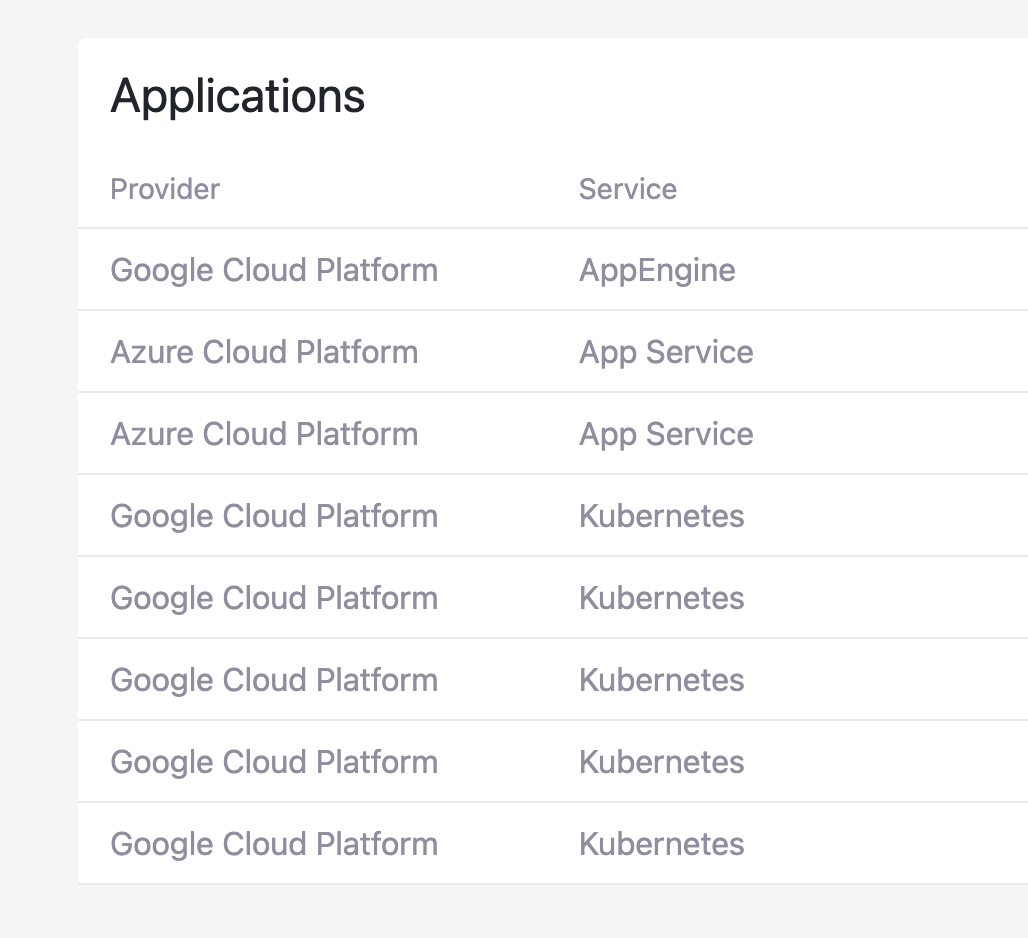Select the AppEngine row
Image resolution: width=1028 pixels, height=938 pixels.
point(400,270)
